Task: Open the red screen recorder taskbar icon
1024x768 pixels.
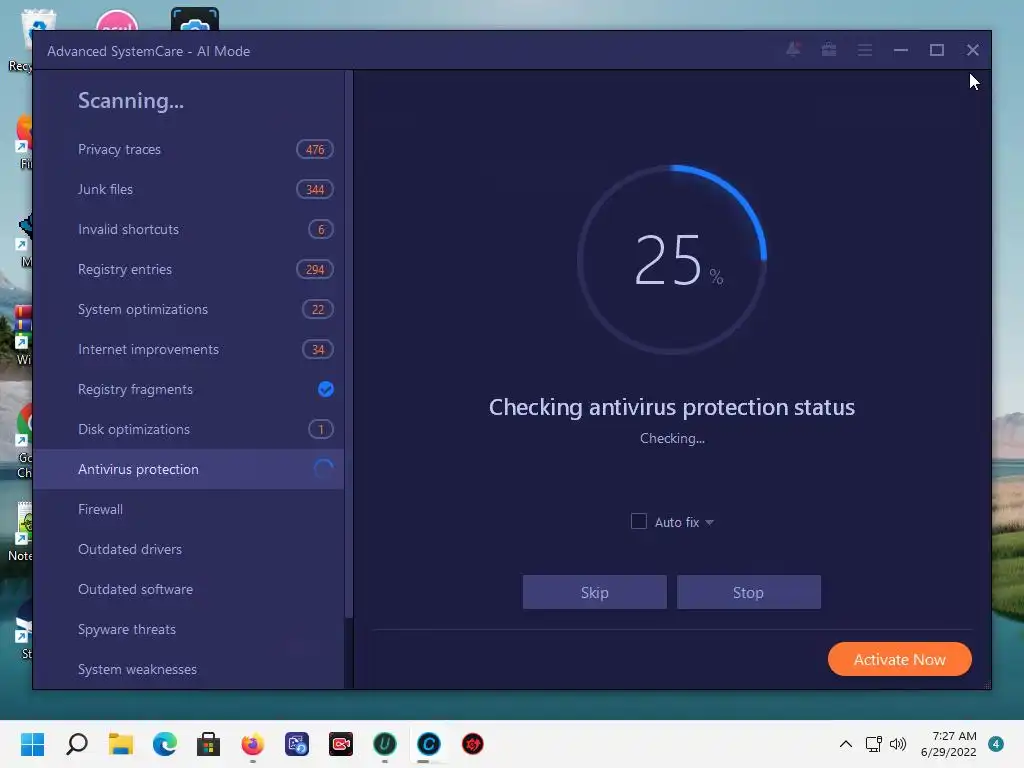Action: pos(341,744)
